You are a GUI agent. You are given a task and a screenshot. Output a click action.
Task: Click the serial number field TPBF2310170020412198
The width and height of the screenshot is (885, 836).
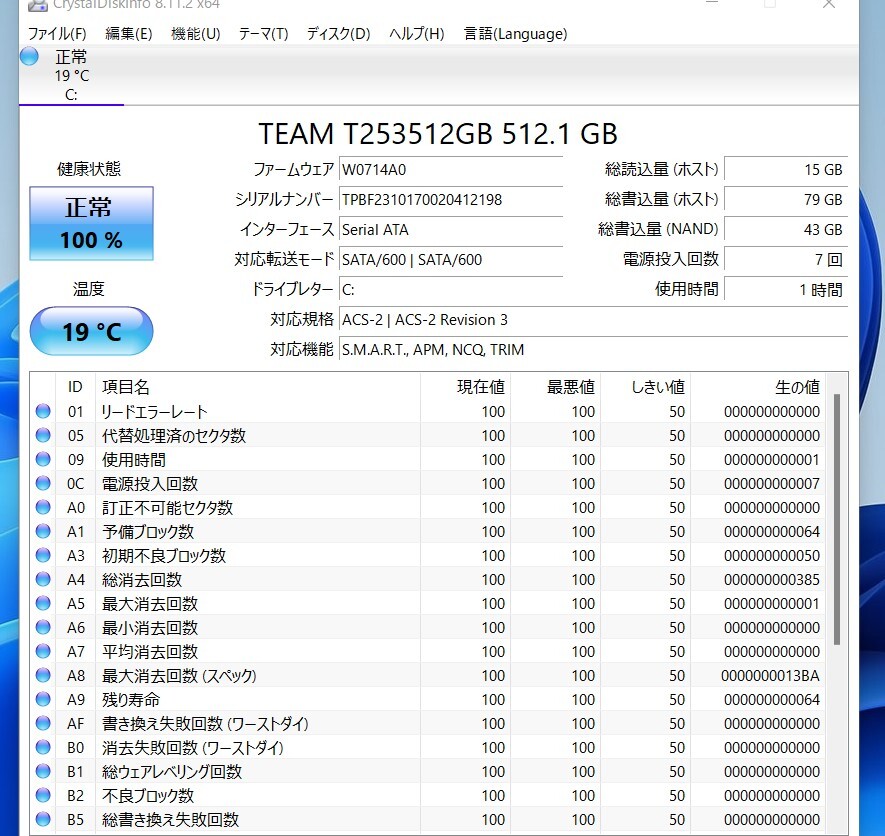[451, 199]
